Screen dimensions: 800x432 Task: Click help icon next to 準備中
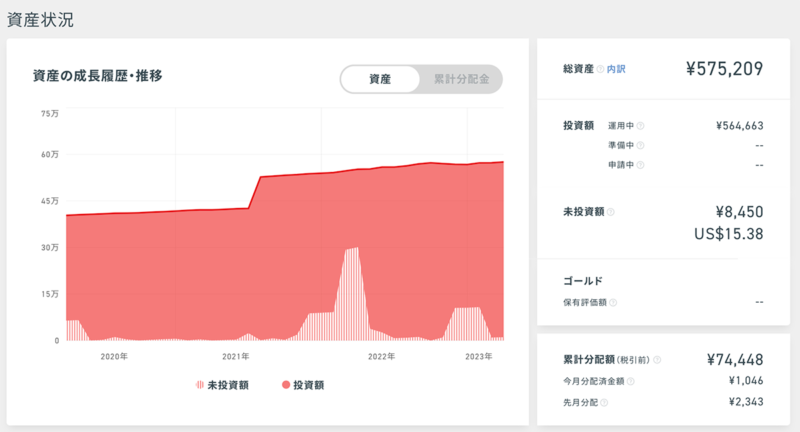pos(640,145)
